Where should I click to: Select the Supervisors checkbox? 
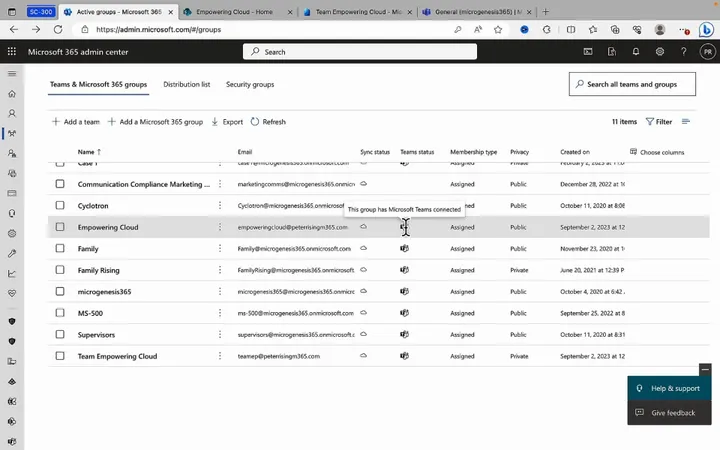60,334
